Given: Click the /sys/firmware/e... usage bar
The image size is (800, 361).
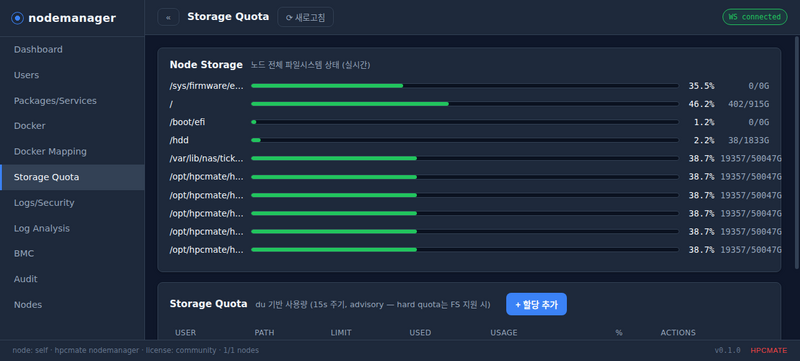Looking at the screenshot, I should (465, 86).
